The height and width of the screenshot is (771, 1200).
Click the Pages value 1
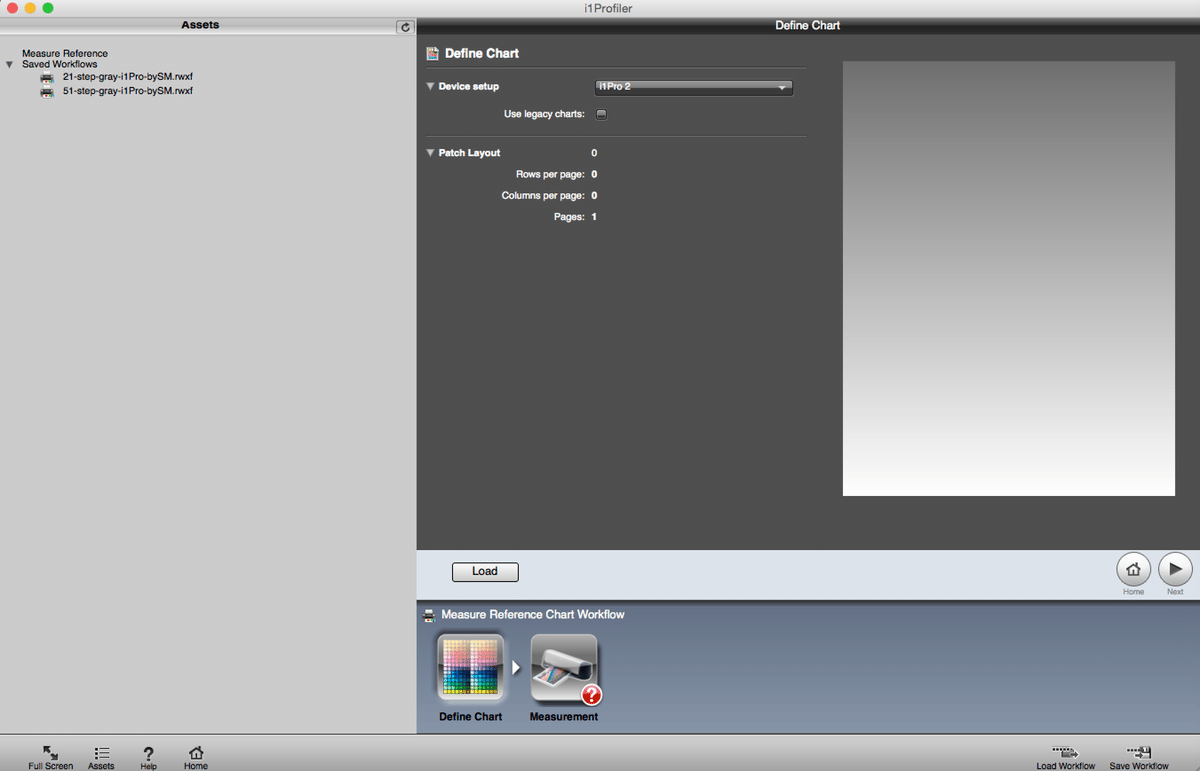[594, 217]
